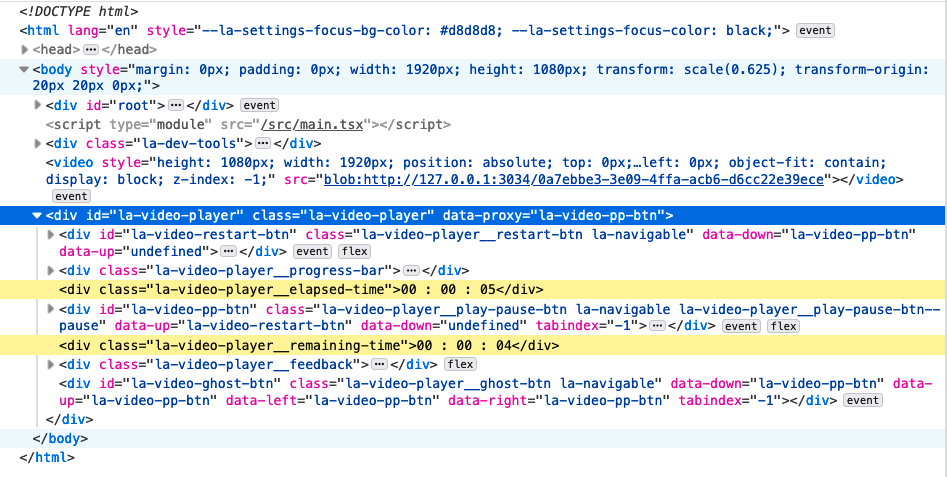Click ellipsis badge in la-dev-tools div

click(263, 144)
